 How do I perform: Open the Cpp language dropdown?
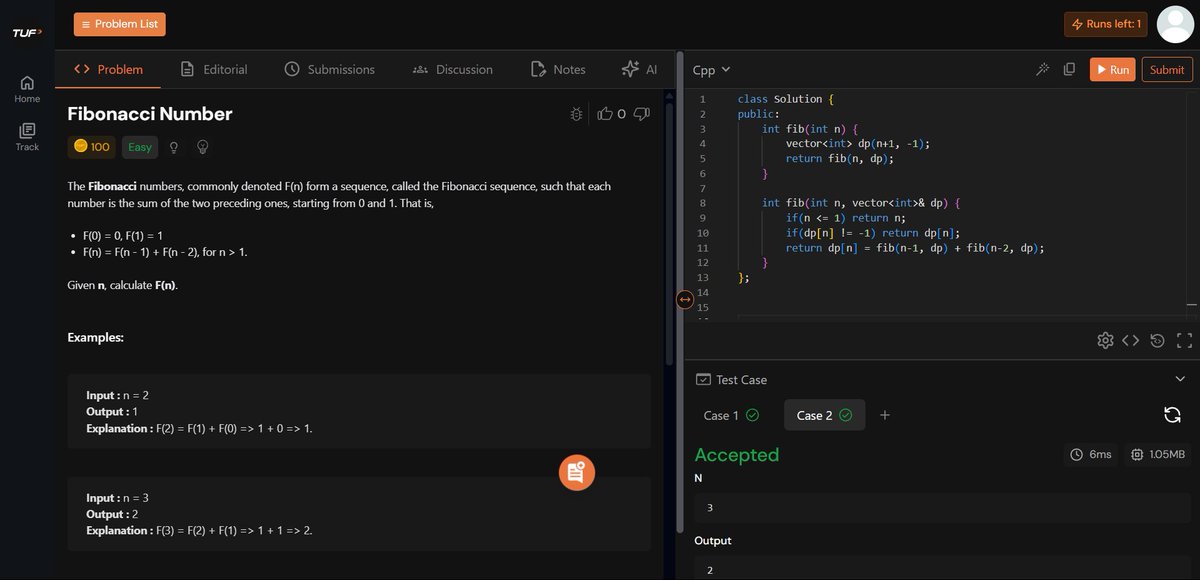pyautogui.click(x=711, y=70)
